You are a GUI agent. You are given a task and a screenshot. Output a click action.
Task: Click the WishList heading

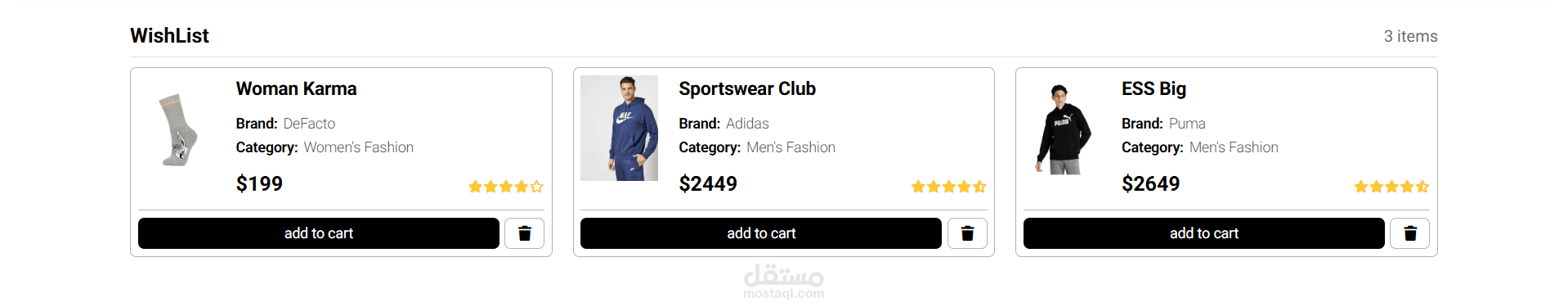(x=169, y=35)
